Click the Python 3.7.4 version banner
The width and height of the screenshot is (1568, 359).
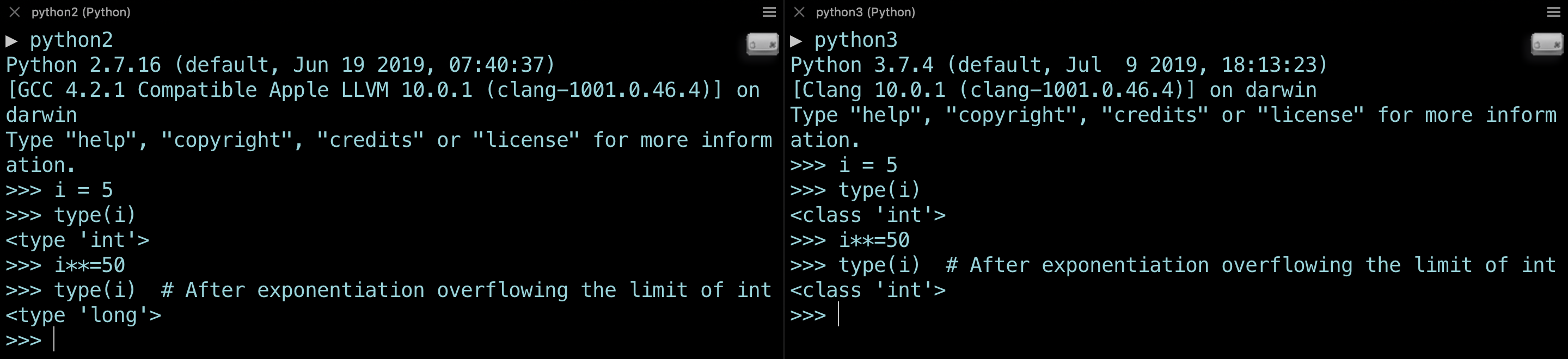(x=1058, y=65)
